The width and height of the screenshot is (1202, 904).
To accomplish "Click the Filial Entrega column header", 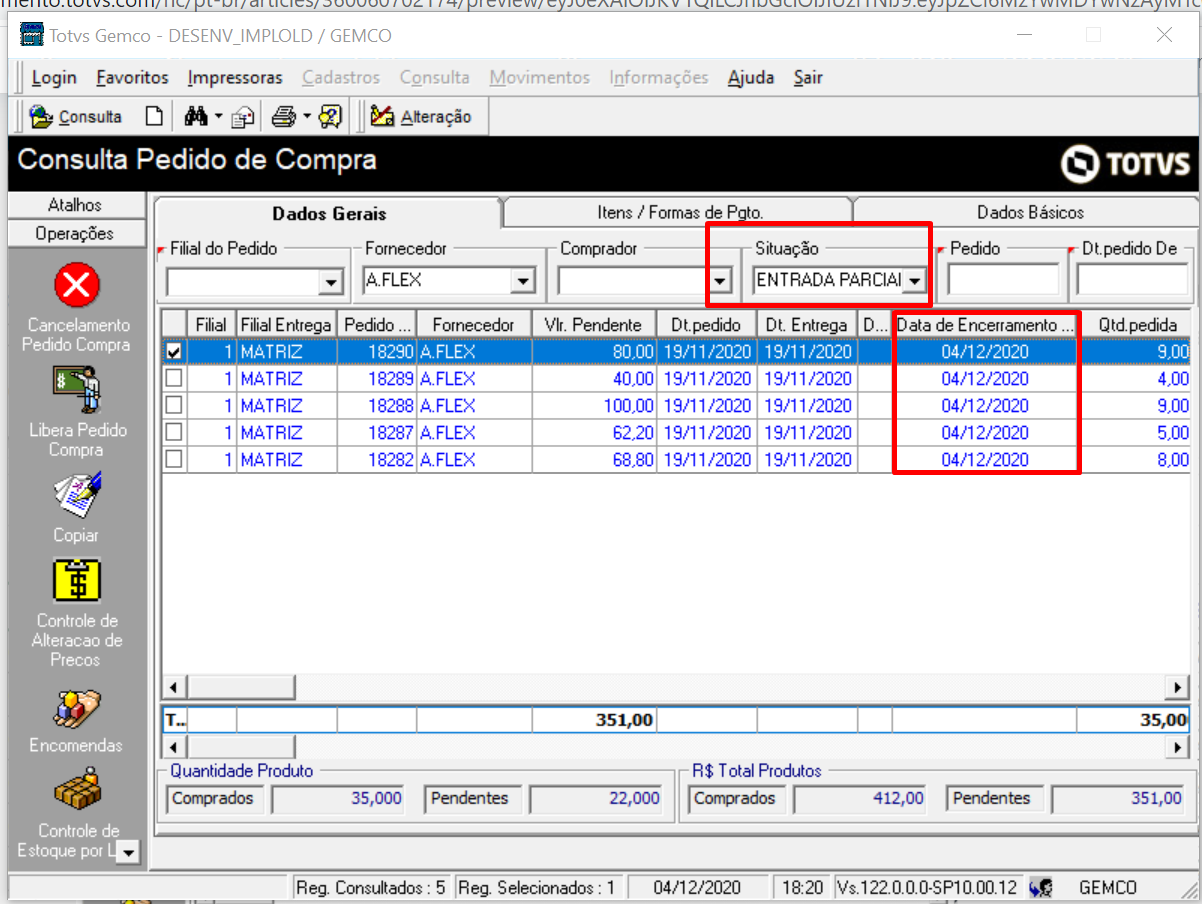I will click(286, 325).
